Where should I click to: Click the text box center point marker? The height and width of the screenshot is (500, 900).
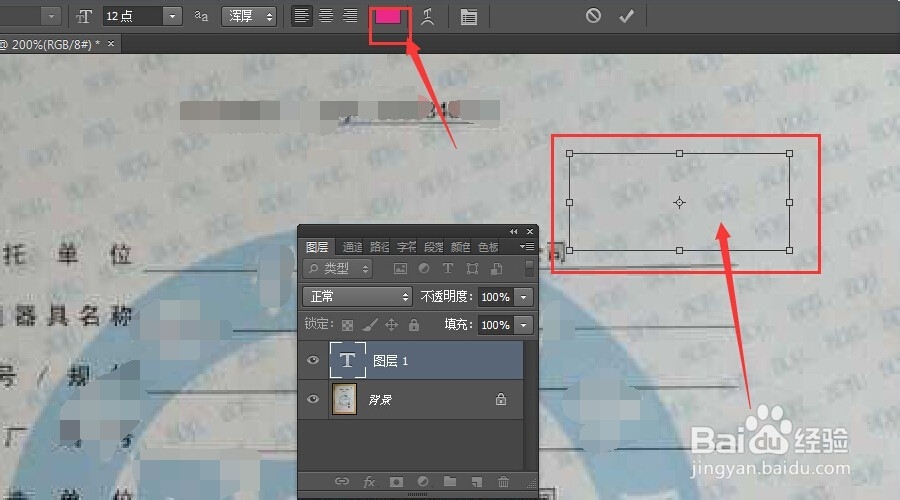(x=680, y=202)
